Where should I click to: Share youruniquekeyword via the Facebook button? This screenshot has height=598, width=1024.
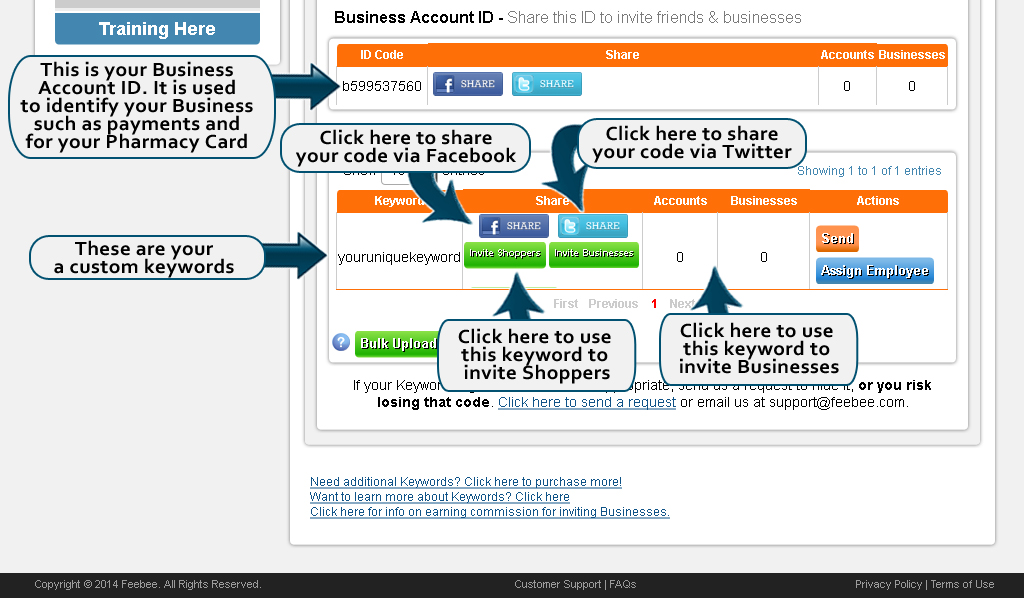click(x=513, y=226)
